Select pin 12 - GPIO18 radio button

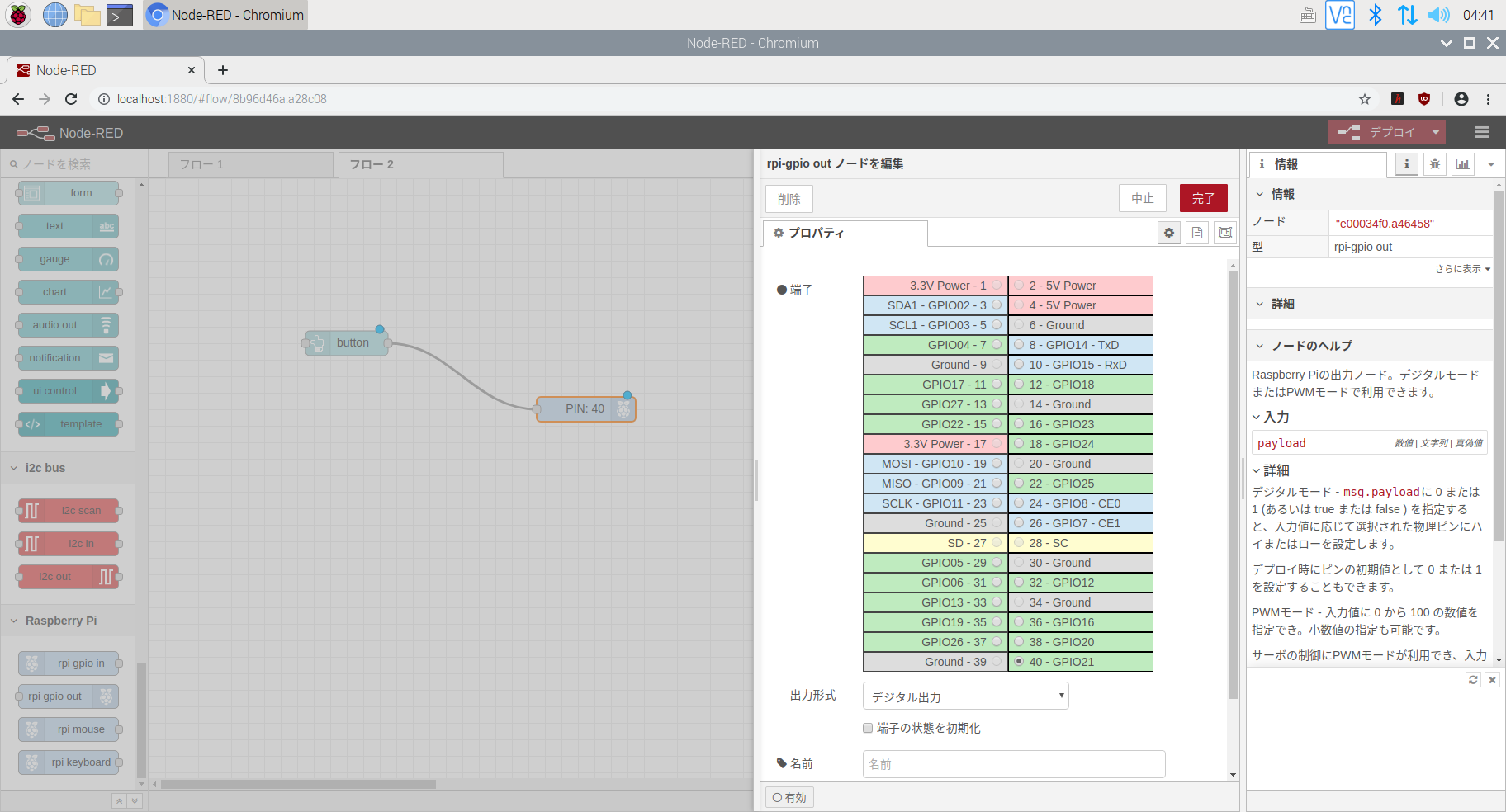click(x=1019, y=385)
